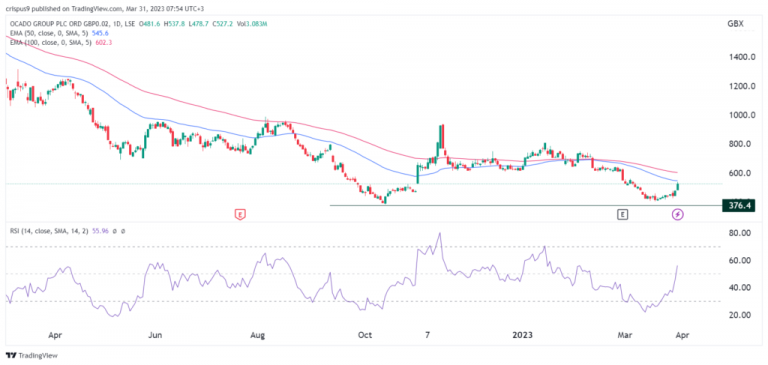Click the RSI 60.00 axis label
Screen dimensions: 768x365
tap(739, 260)
